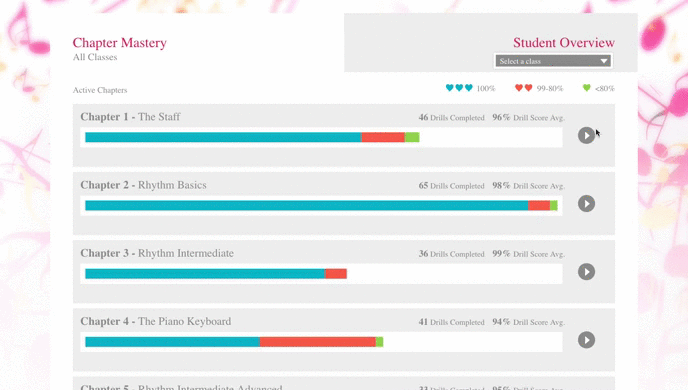Open Chapter 3 Rhythm Intermediate arrow button
The width and height of the screenshot is (688, 390).
[586, 272]
